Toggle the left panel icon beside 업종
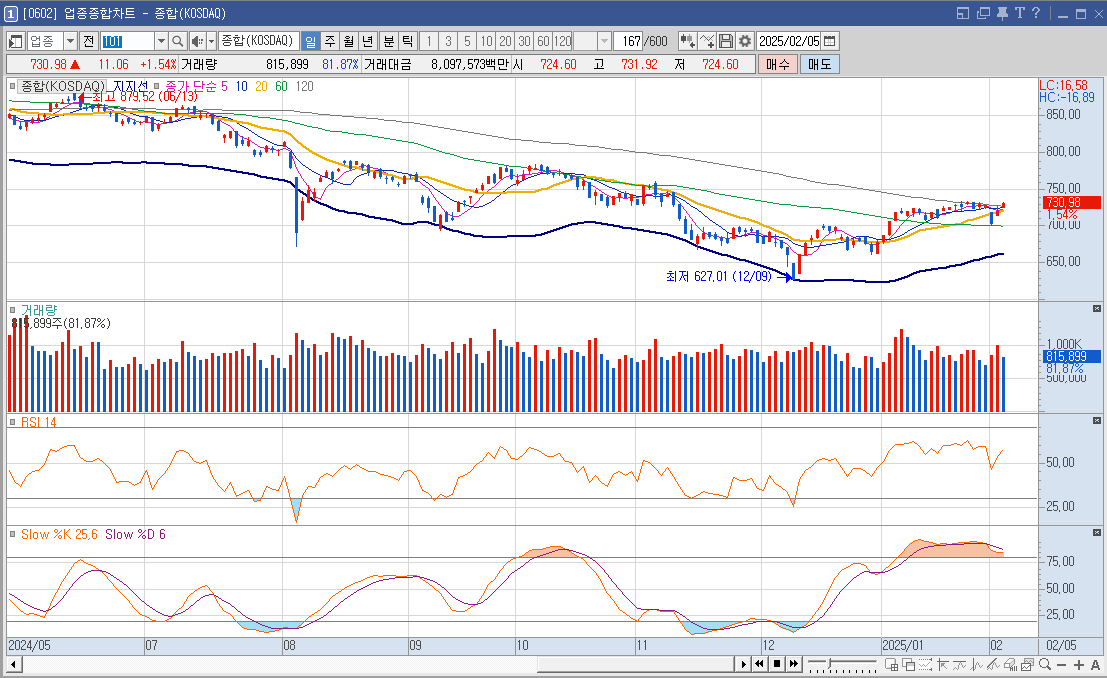Viewport: 1107px width, 678px height. click(x=16, y=42)
